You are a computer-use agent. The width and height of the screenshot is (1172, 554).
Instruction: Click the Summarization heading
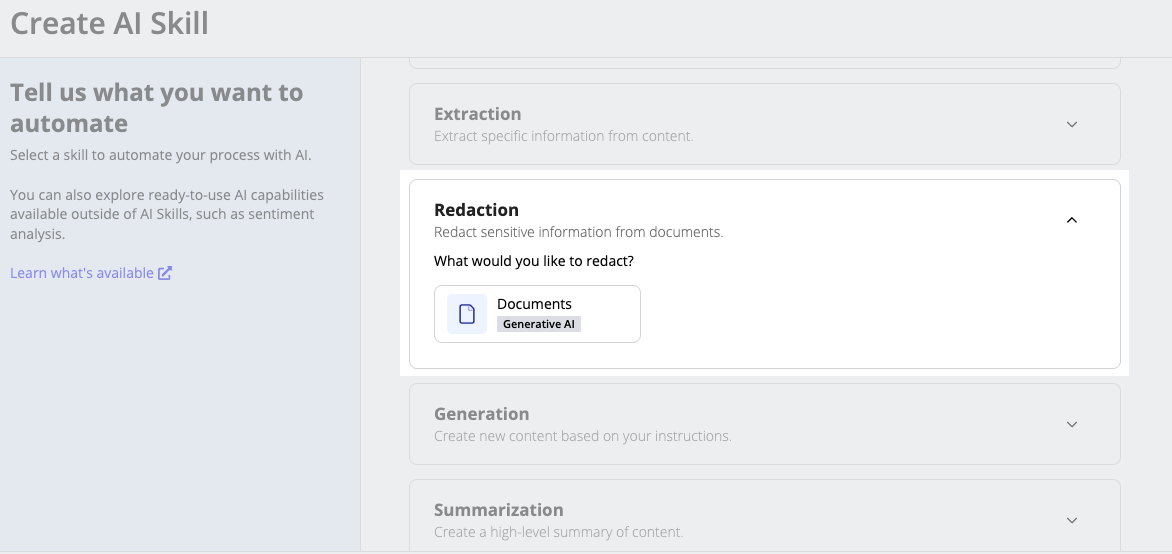coord(499,509)
